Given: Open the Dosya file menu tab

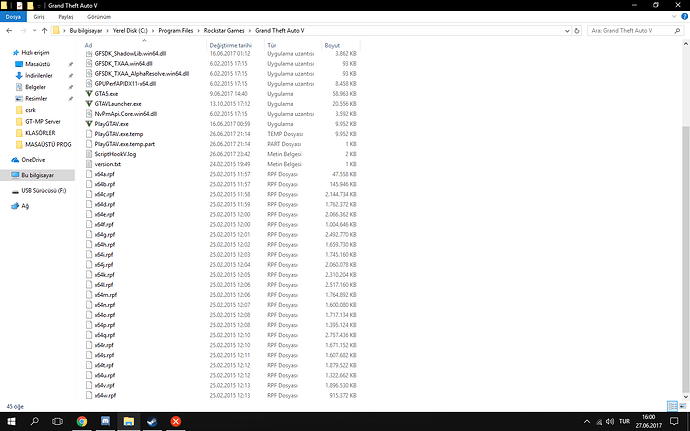Looking at the screenshot, I should pos(13,17).
